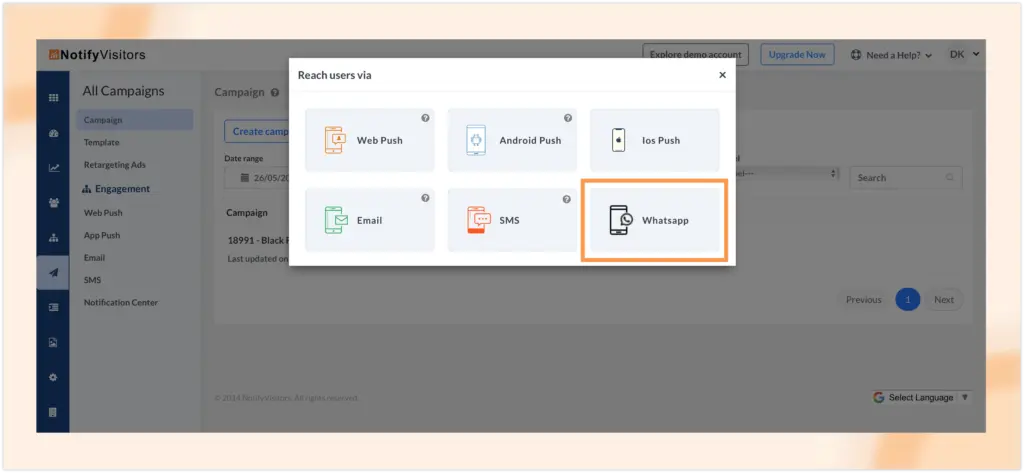
Task: Open Notification Center from the sidebar
Action: point(120,302)
